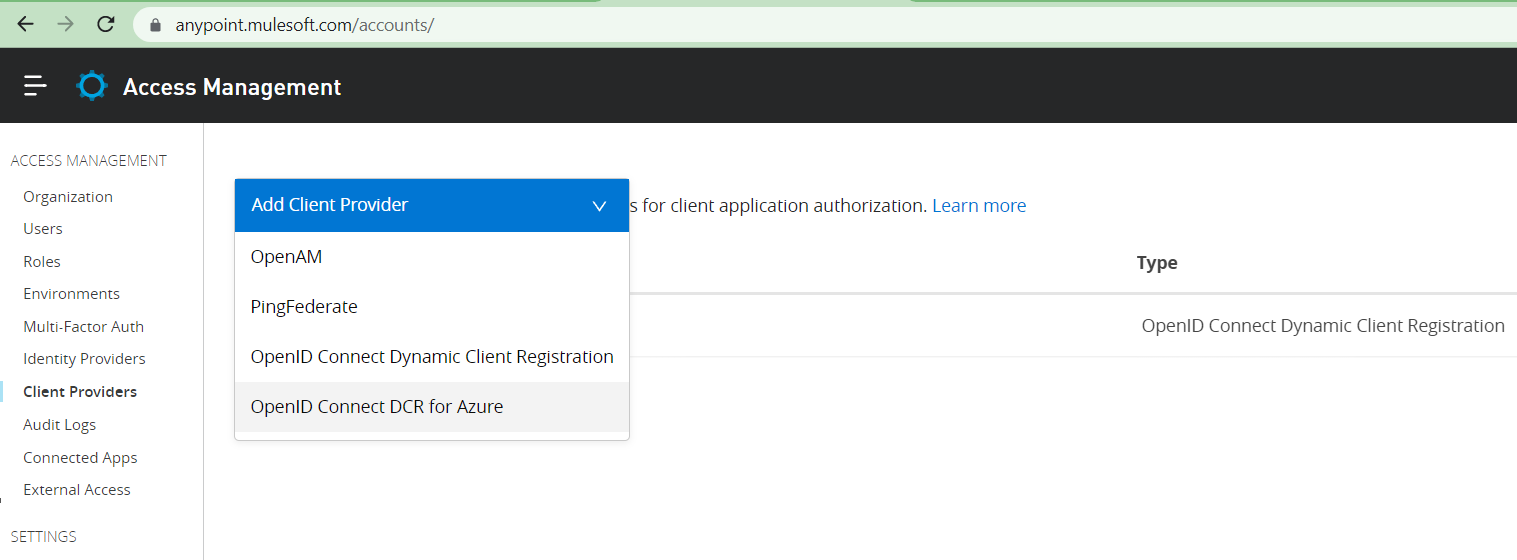Open the Users sidebar section
This screenshot has width=1517, height=560.
pyautogui.click(x=43, y=229)
